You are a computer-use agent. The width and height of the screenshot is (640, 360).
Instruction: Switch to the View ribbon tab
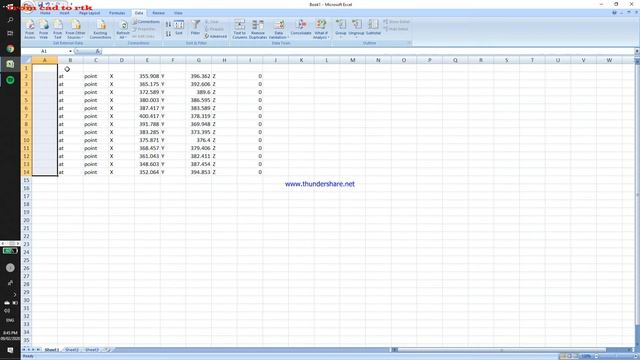point(178,13)
